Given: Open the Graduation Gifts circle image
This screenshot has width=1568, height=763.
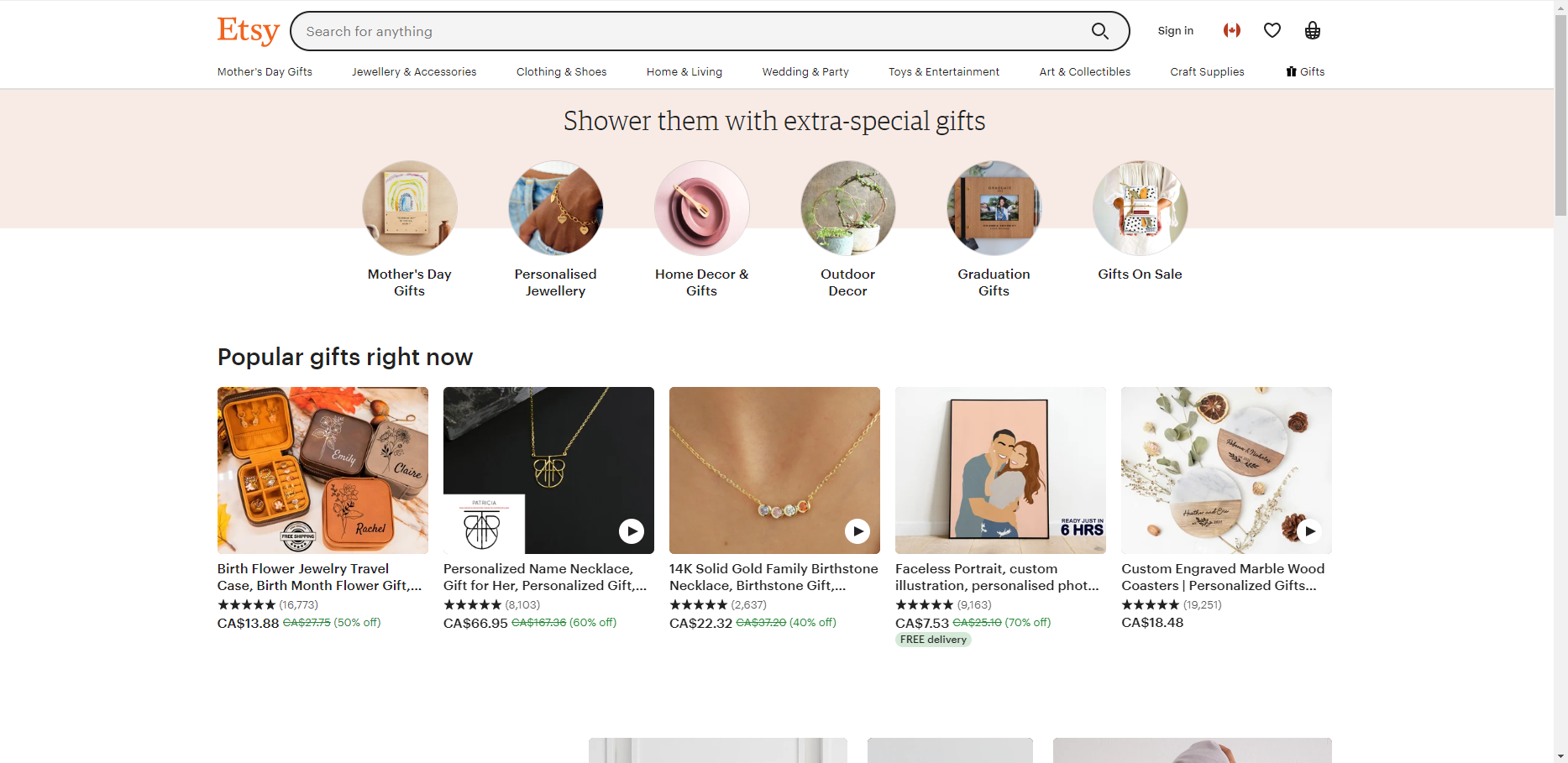Looking at the screenshot, I should coord(994,208).
